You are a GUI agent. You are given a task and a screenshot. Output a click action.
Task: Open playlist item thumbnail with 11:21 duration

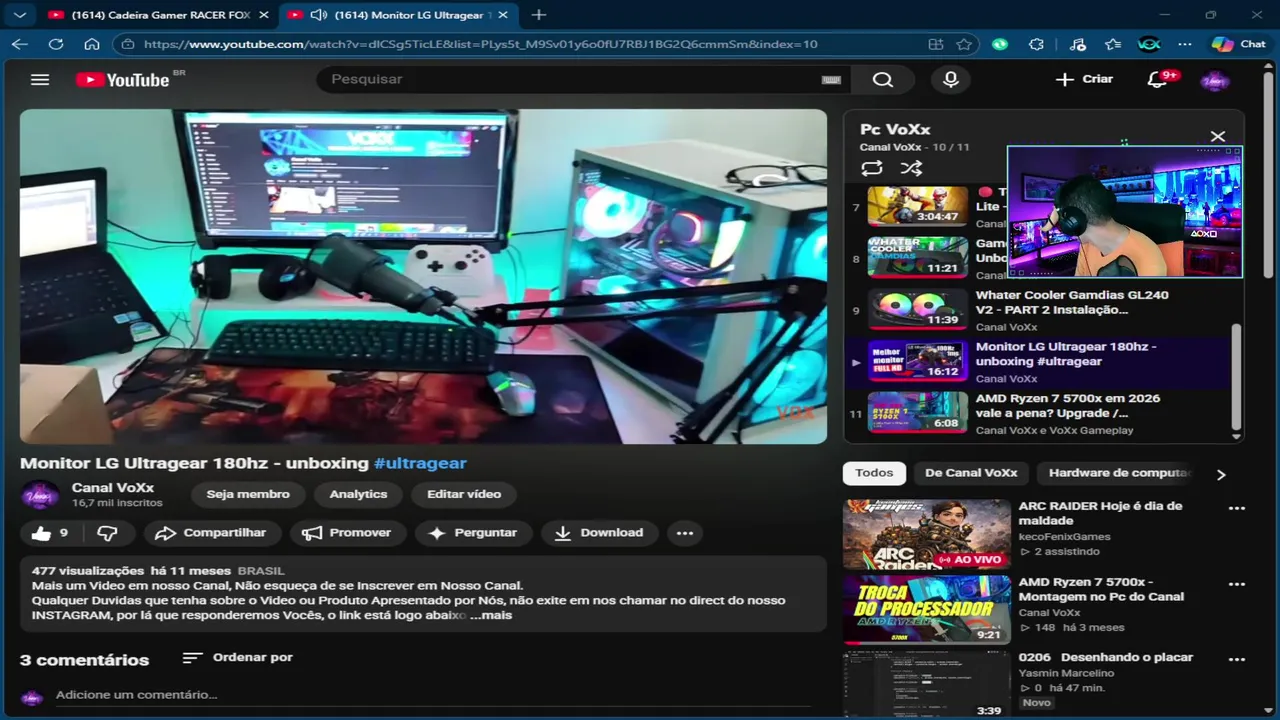tap(917, 257)
